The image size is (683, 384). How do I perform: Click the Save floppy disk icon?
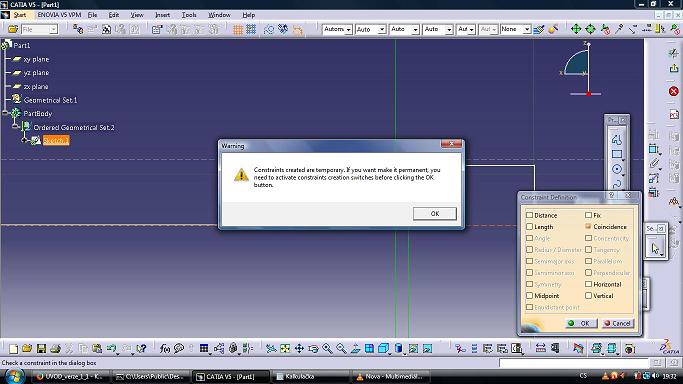coord(41,348)
